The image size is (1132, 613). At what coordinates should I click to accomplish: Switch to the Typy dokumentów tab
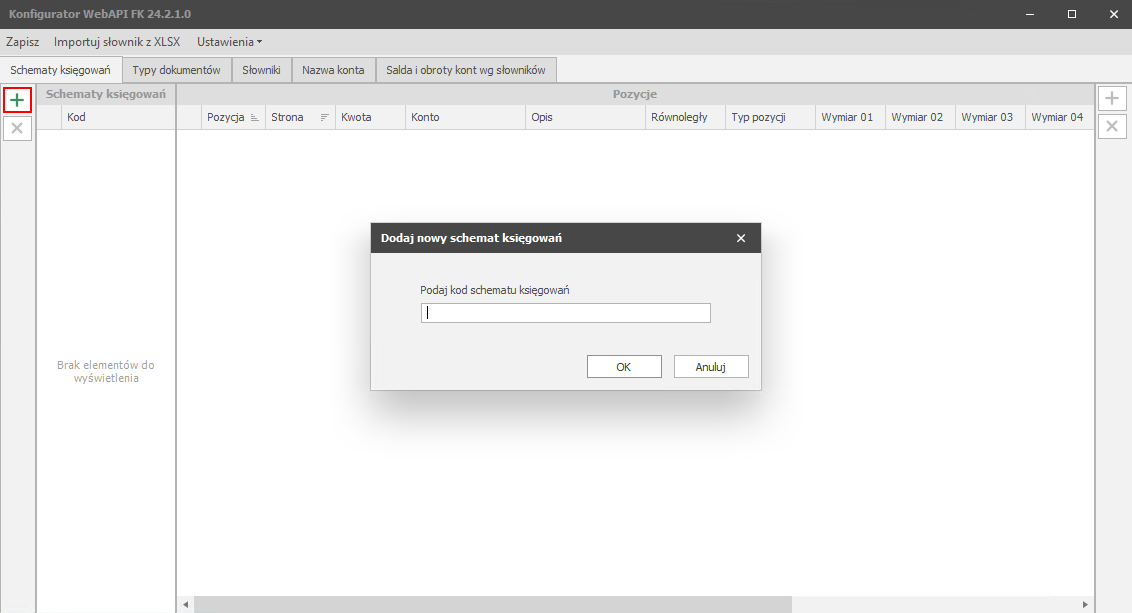coord(176,70)
